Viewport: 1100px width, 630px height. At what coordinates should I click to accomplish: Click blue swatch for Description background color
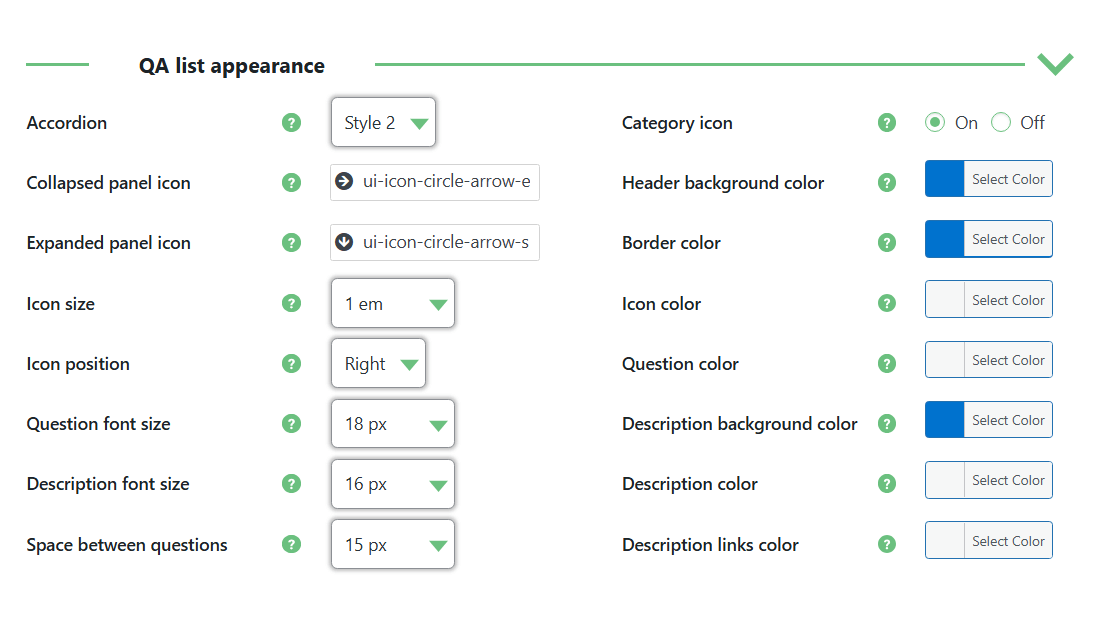pyautogui.click(x=944, y=420)
